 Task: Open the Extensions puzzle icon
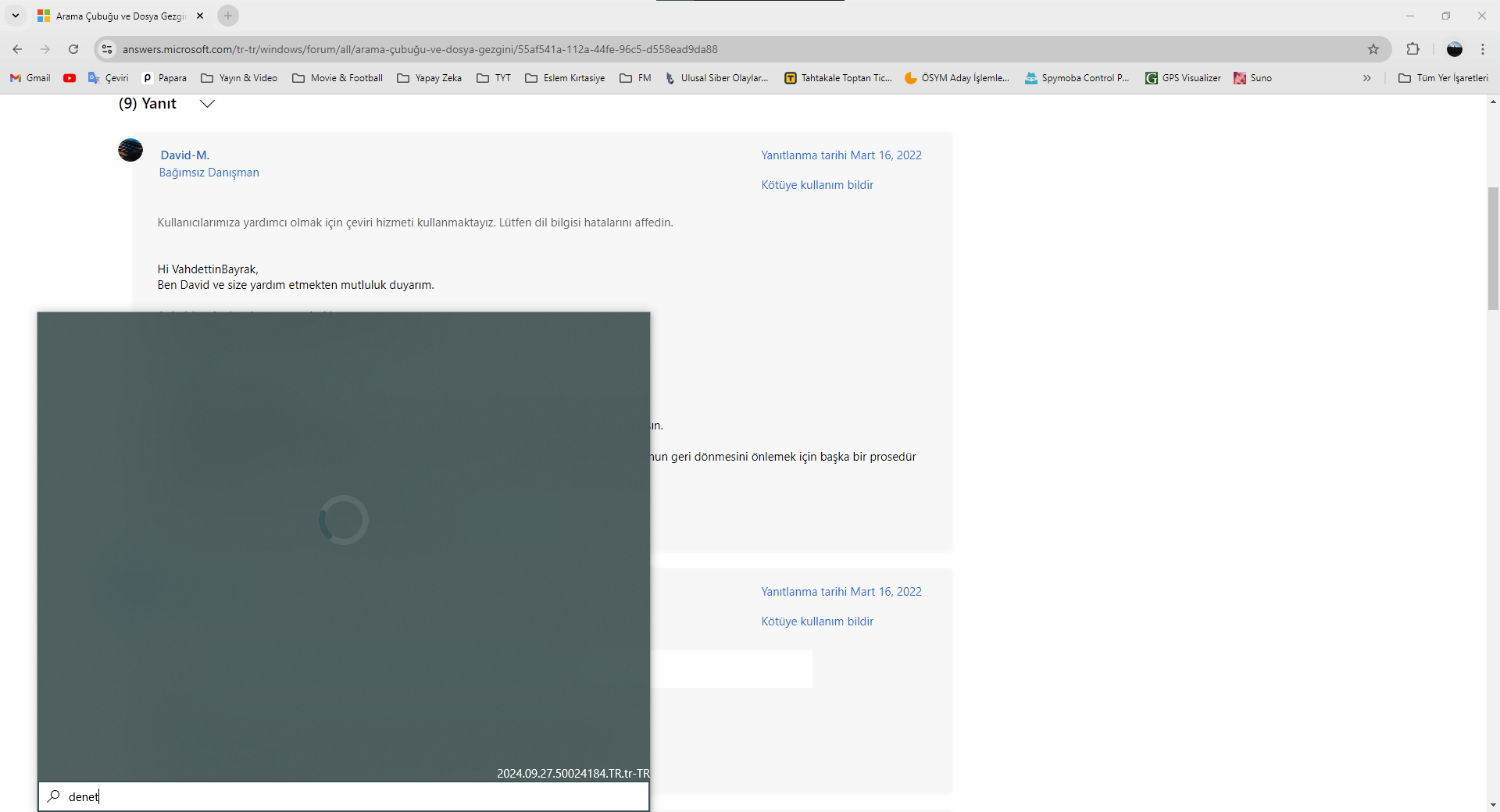tap(1412, 49)
